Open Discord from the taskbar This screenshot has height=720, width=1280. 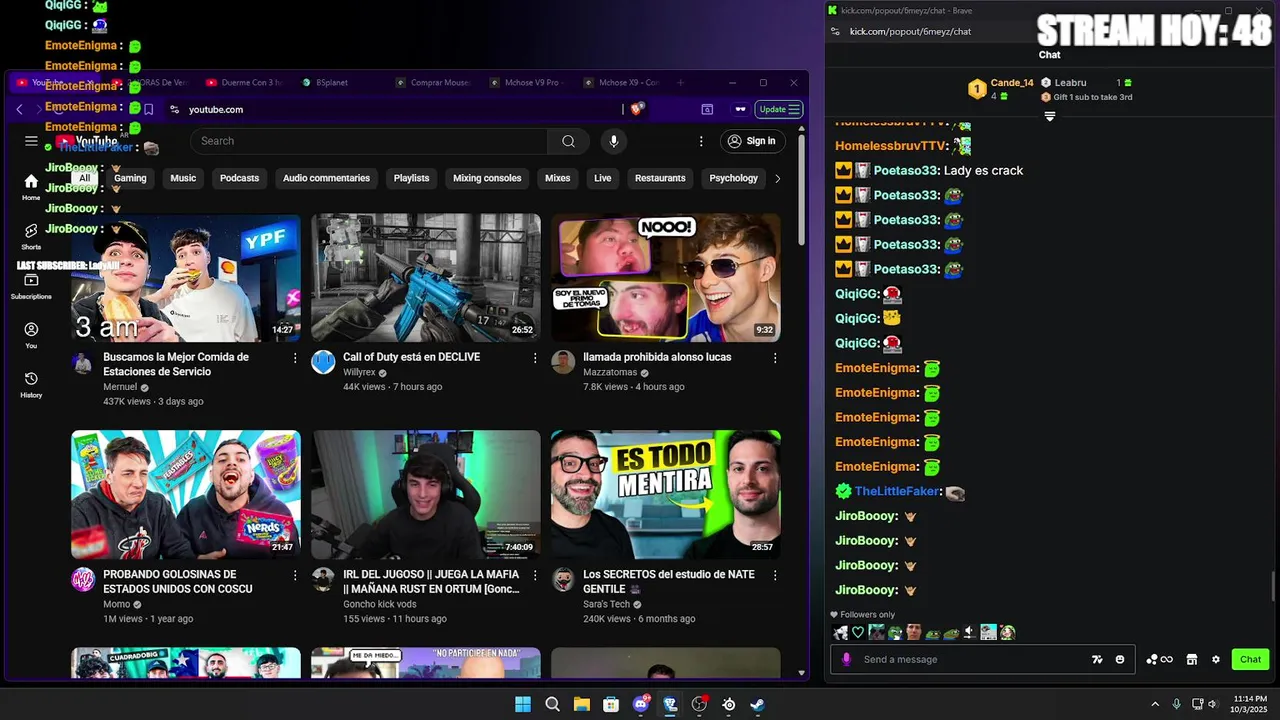pos(640,704)
